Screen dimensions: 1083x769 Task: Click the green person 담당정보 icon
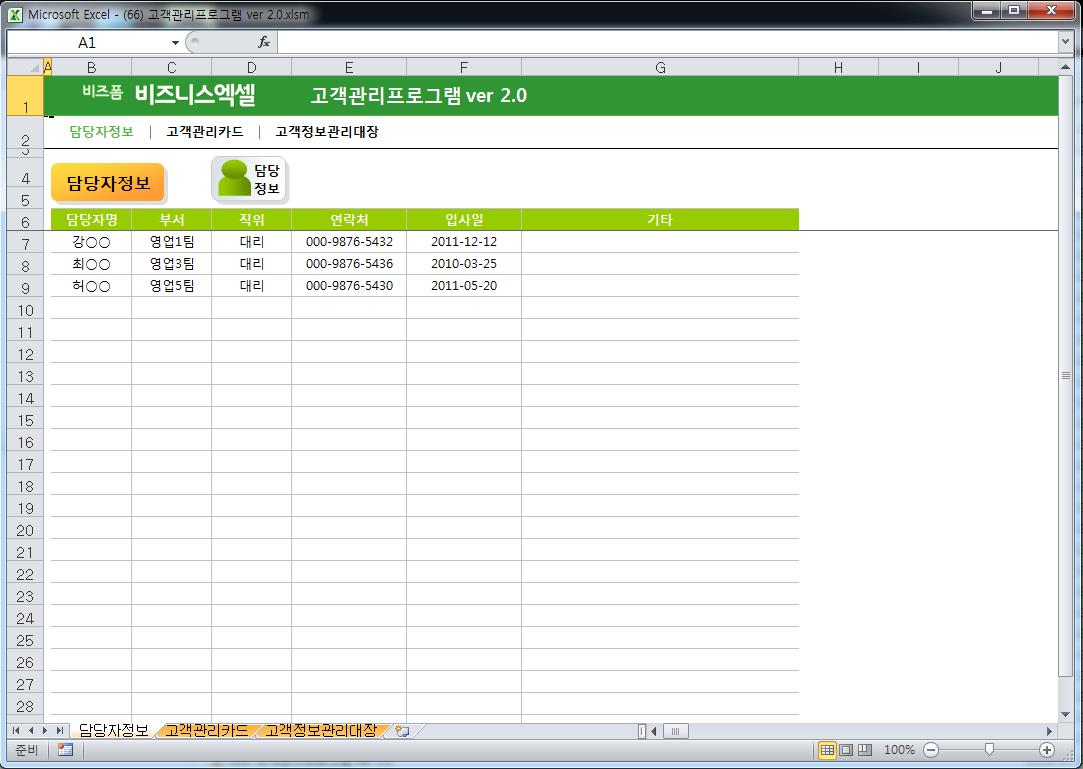click(250, 180)
